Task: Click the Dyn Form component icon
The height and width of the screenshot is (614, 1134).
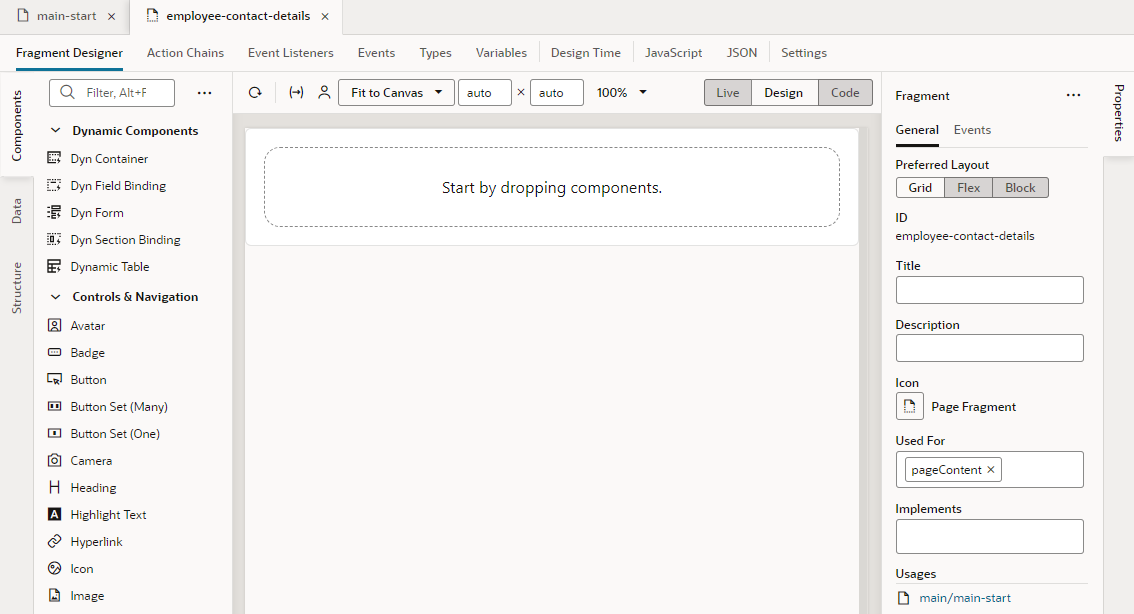Action: coord(54,213)
